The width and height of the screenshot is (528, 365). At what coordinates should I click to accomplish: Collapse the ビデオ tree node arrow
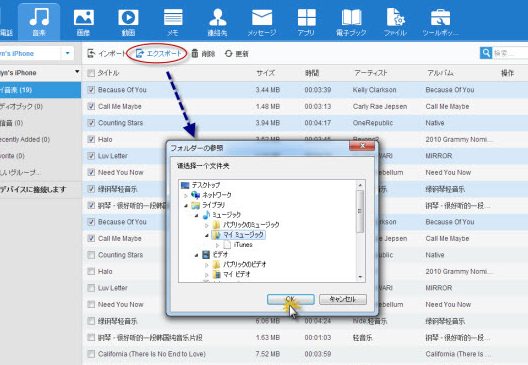(x=197, y=255)
